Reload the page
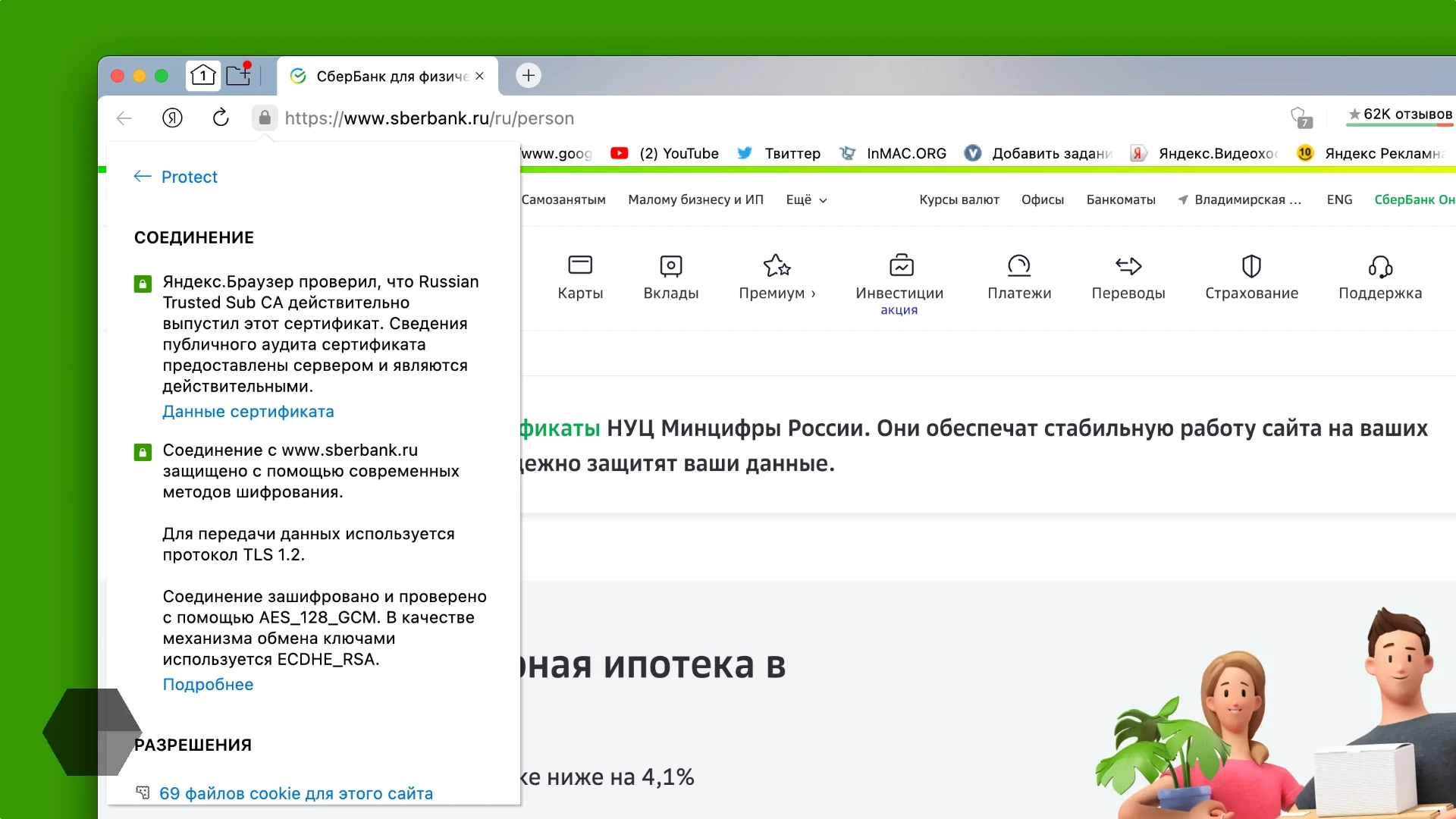Screen dimensions: 1456x819 [221, 118]
